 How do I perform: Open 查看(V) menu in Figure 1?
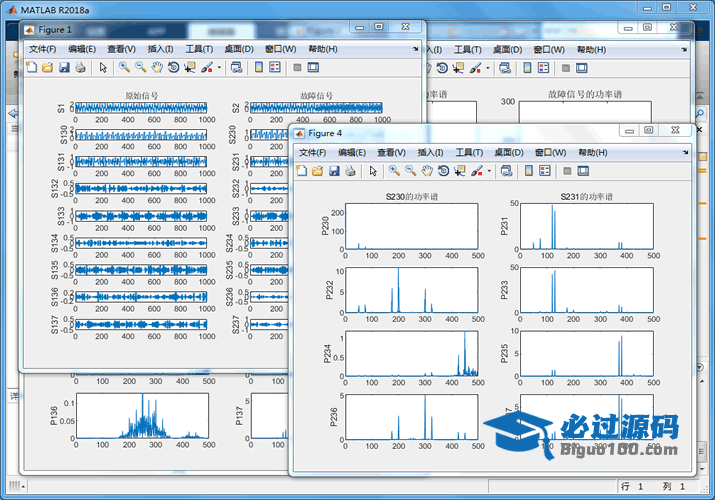click(121, 49)
